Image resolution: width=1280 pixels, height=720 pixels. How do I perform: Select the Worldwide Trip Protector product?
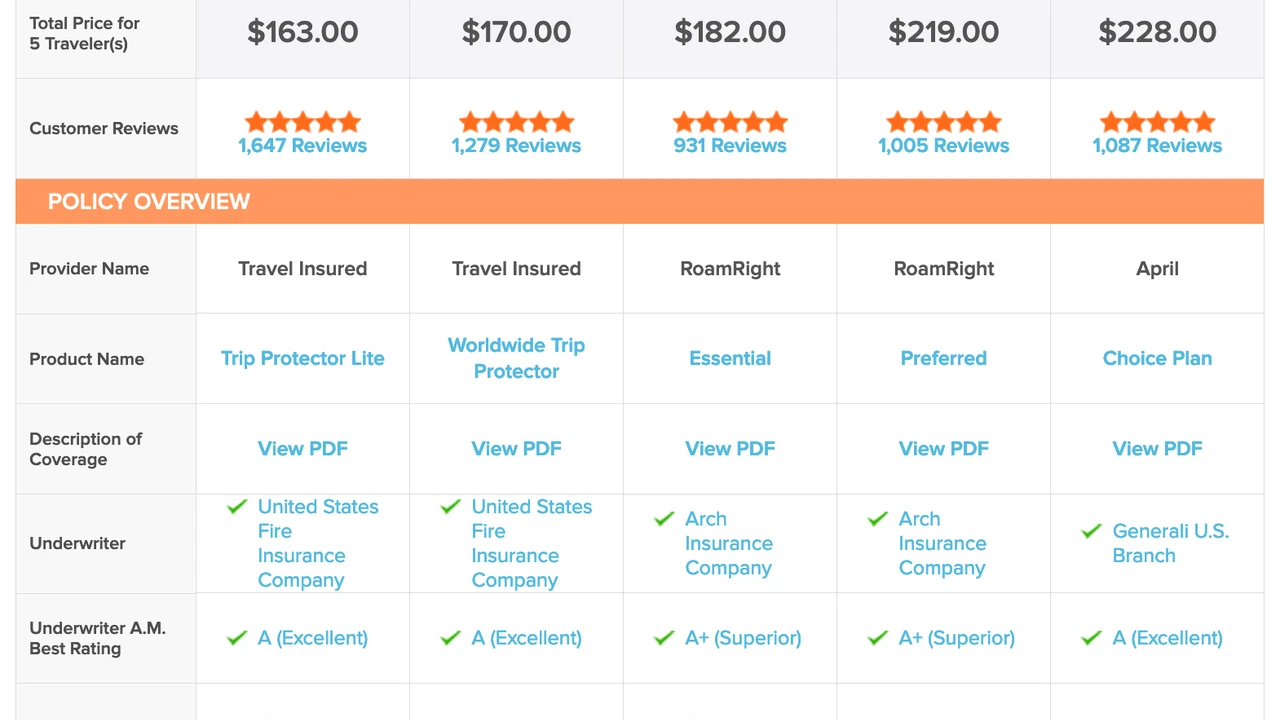516,358
